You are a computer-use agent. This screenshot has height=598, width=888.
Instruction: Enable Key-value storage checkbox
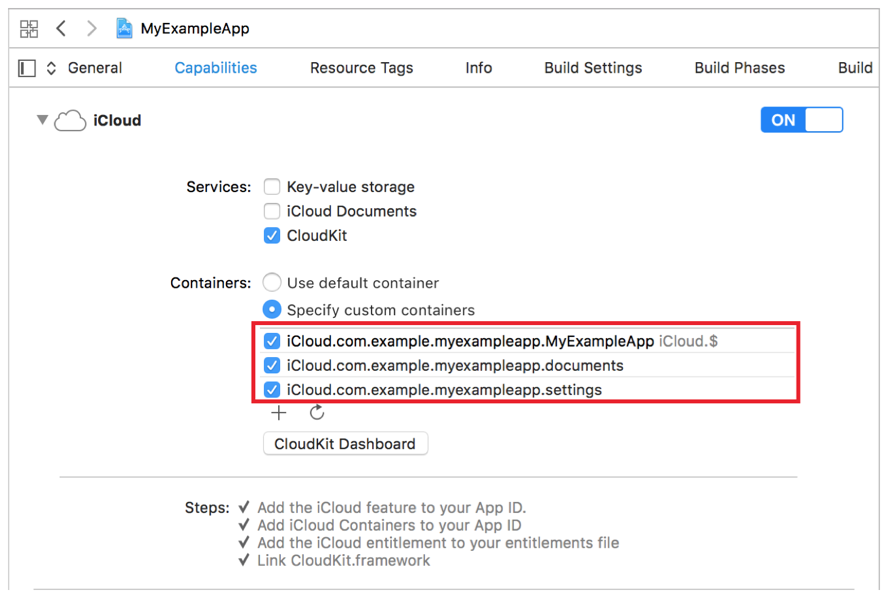tap(272, 187)
